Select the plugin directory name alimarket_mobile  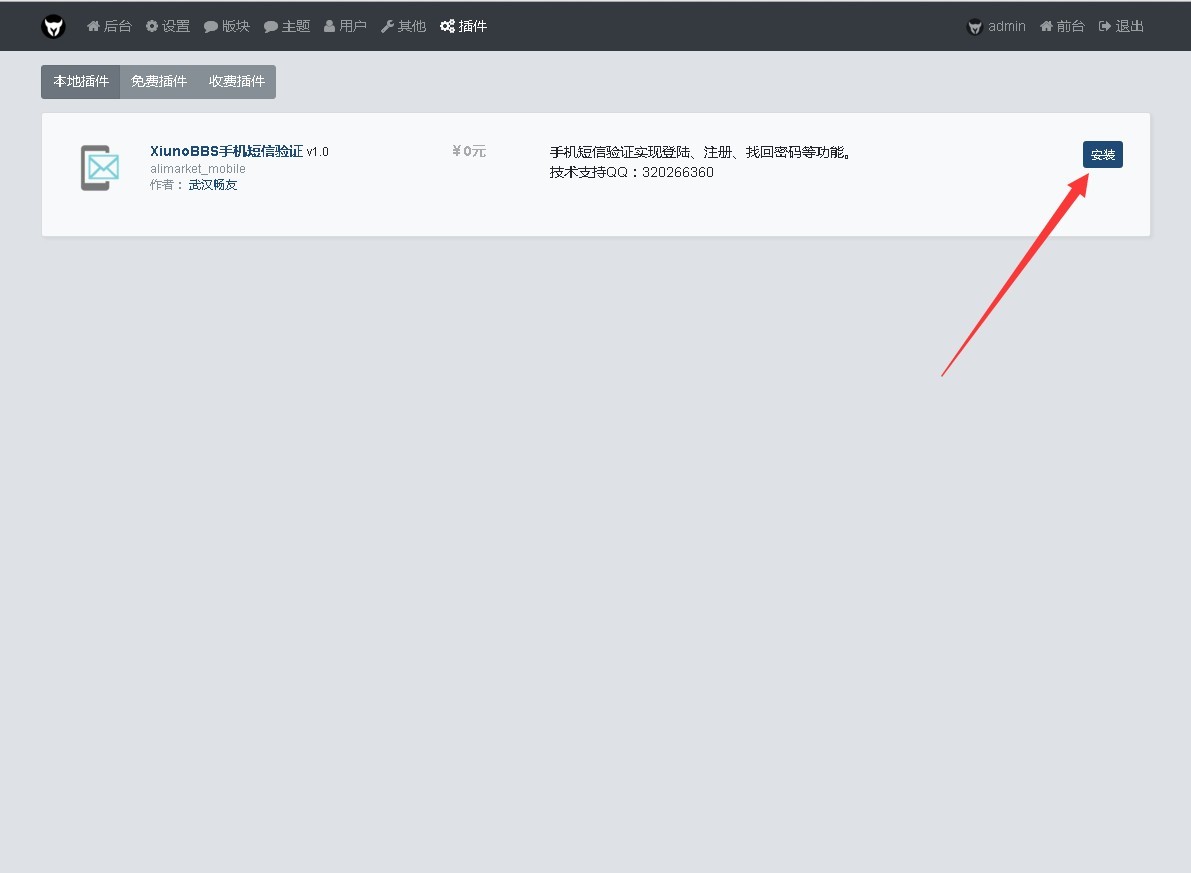[197, 169]
